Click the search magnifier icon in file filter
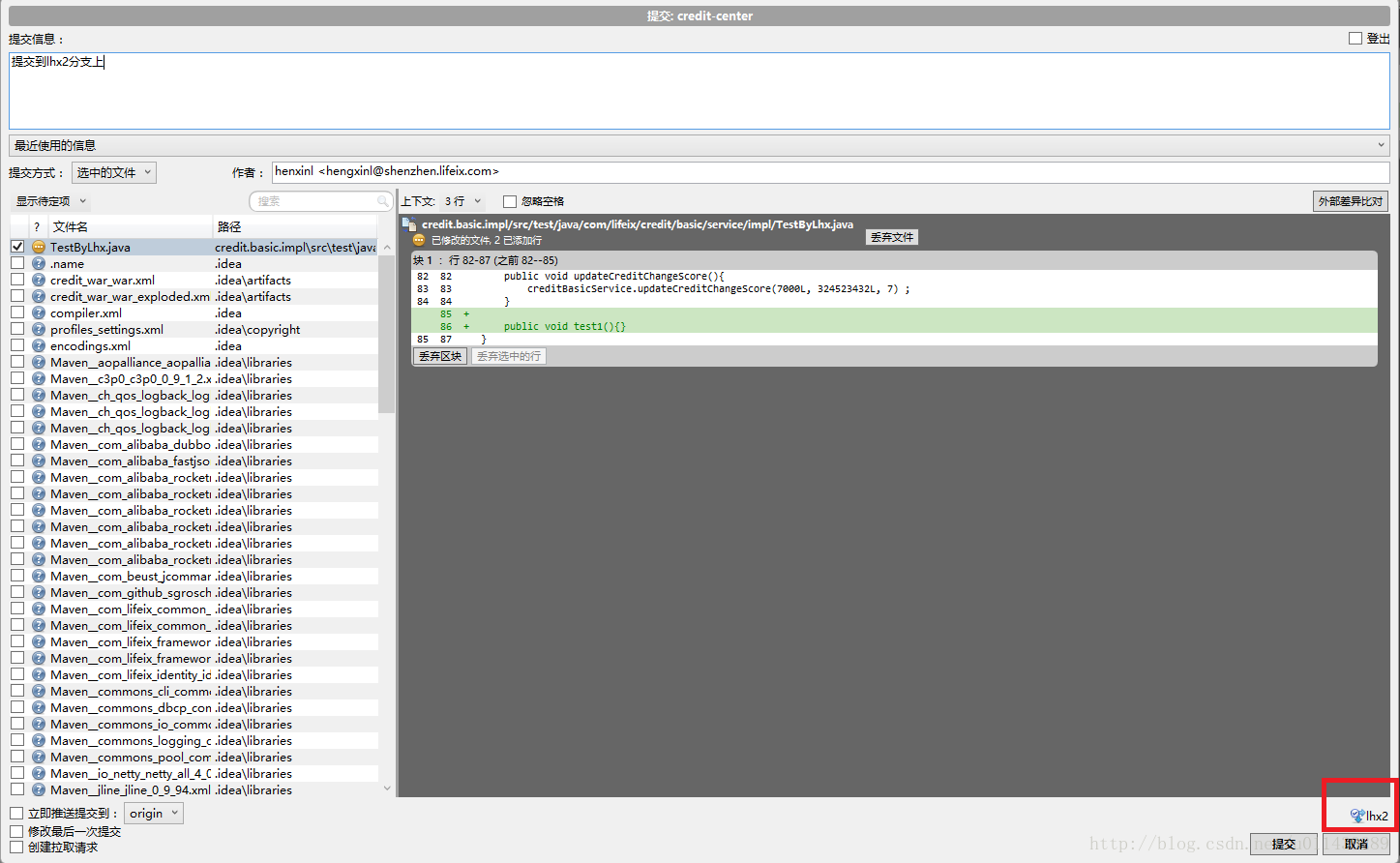The width and height of the screenshot is (1400, 863). (x=383, y=201)
